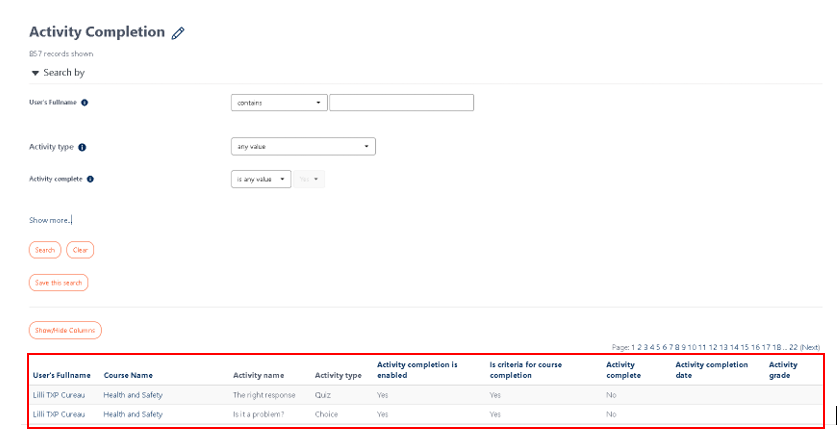The width and height of the screenshot is (840, 437).
Task: Sort by Activity type column header
Action: (338, 375)
